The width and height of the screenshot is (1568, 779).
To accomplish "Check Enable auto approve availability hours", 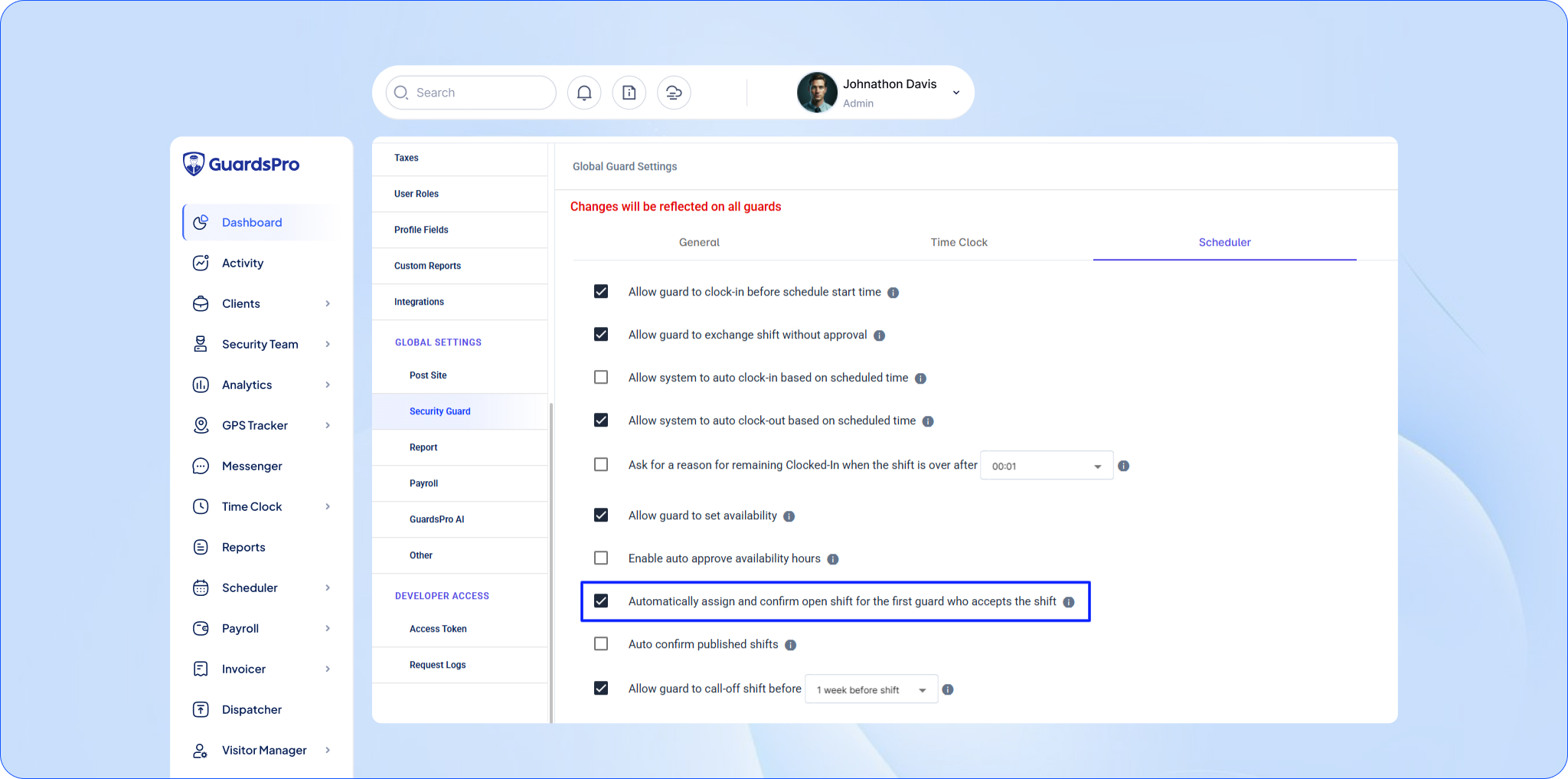I will [x=601, y=558].
